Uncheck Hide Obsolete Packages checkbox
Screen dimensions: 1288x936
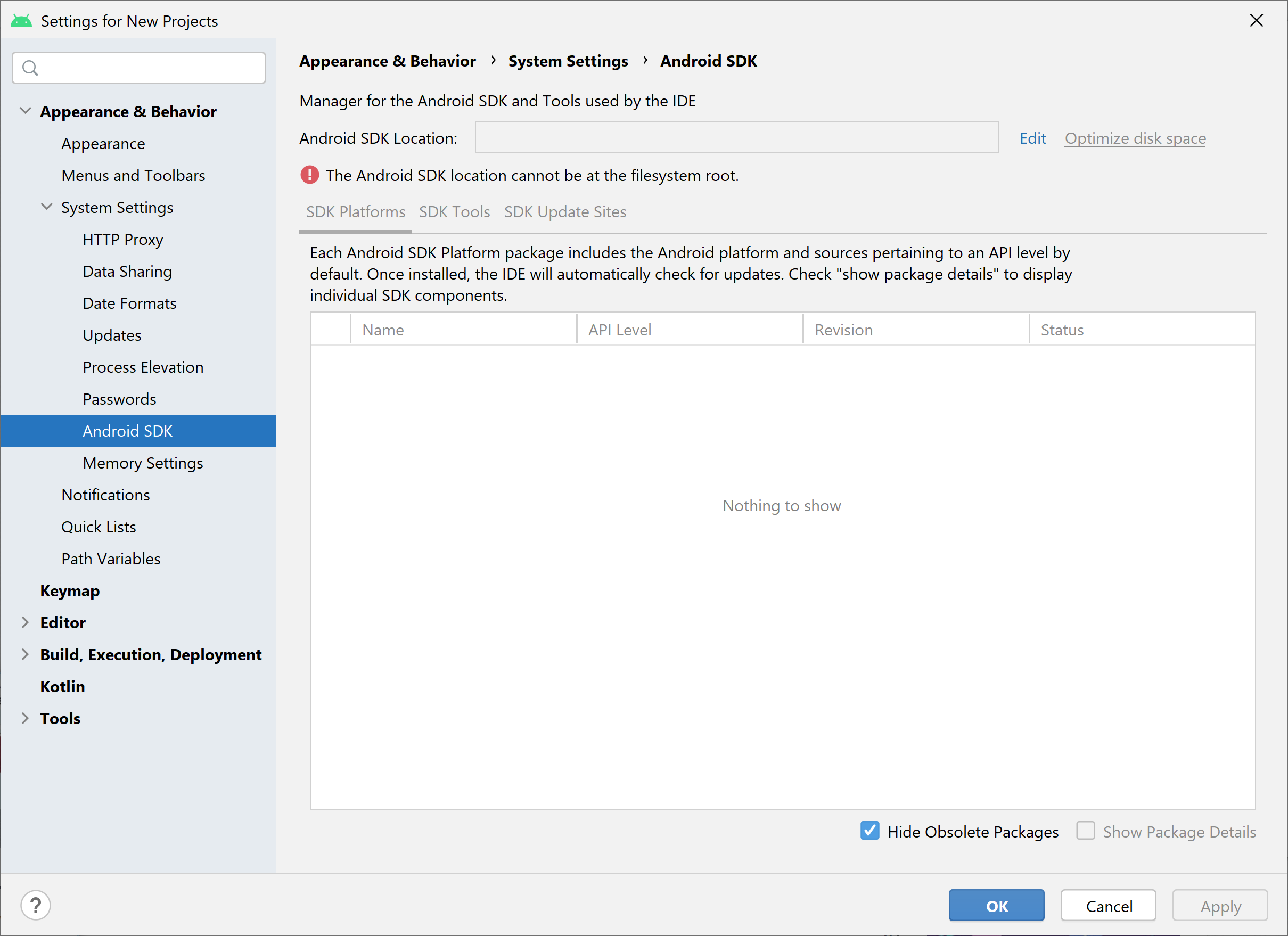click(x=869, y=831)
